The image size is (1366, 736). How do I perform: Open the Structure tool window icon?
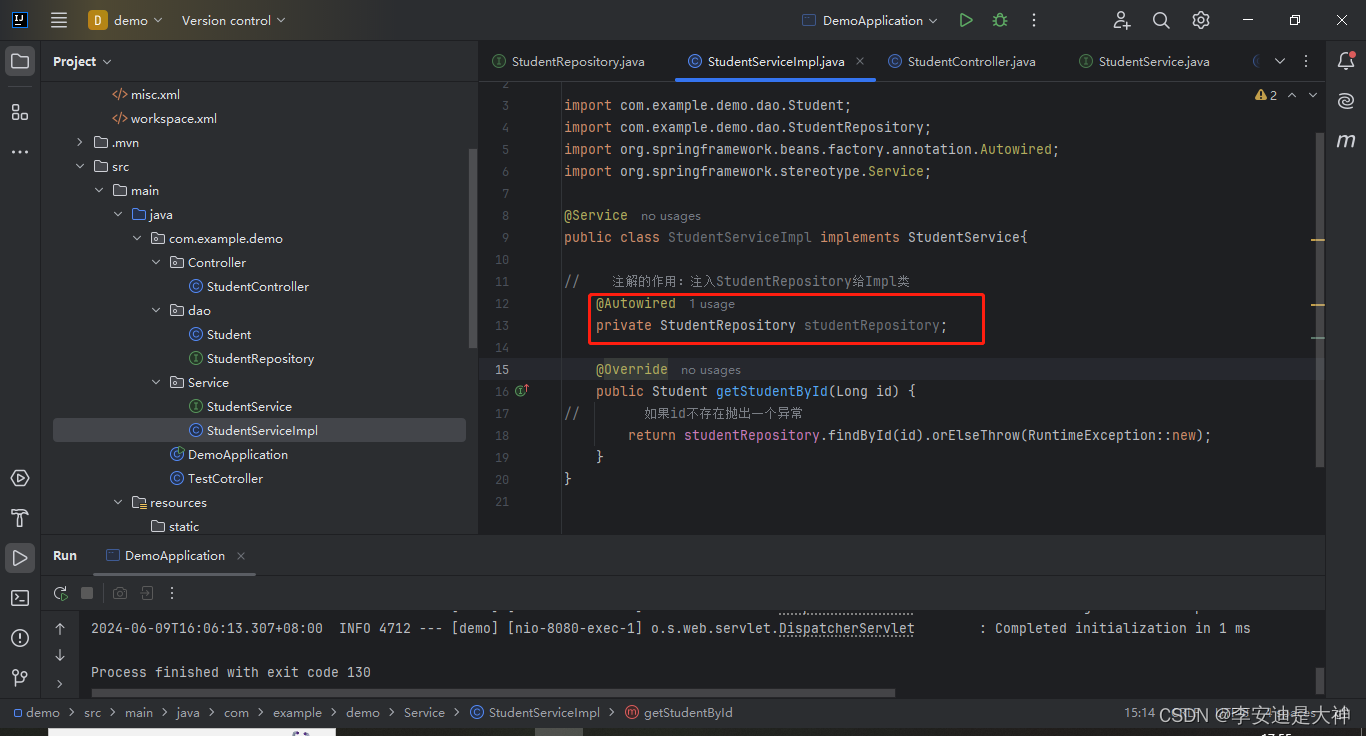[x=20, y=111]
